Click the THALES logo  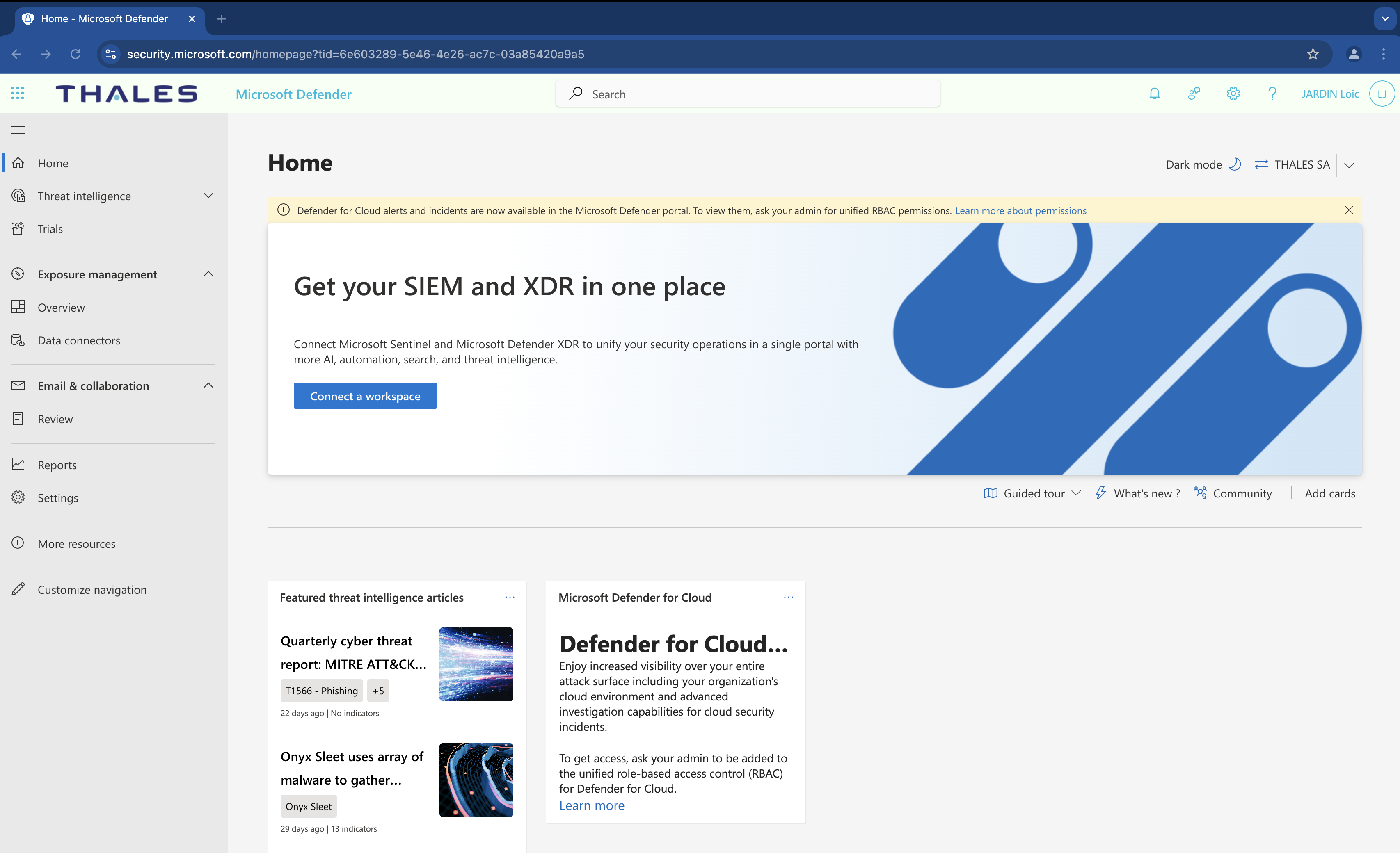(x=126, y=94)
